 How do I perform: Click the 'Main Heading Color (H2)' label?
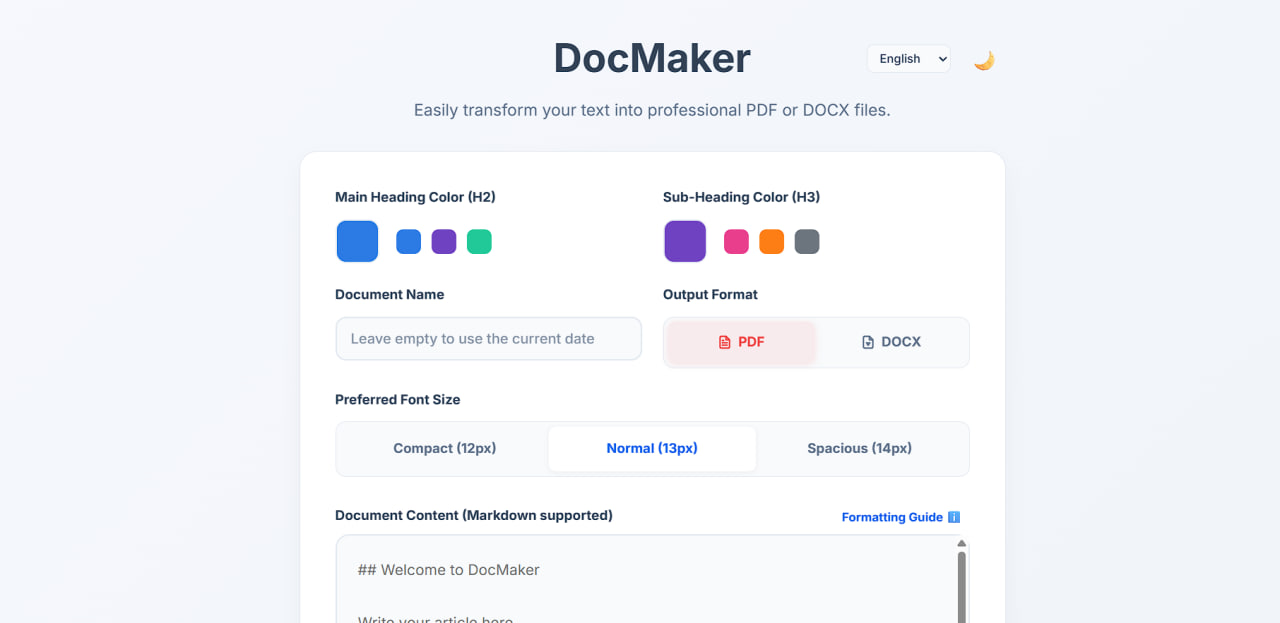(415, 197)
